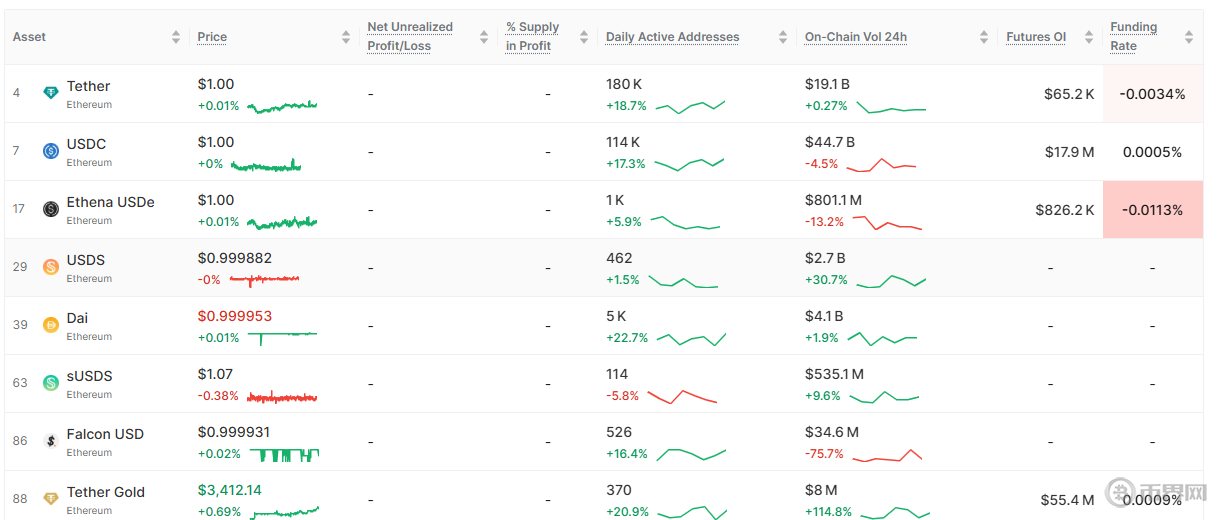
Task: Click the USDS coin icon
Action: (x=51, y=267)
